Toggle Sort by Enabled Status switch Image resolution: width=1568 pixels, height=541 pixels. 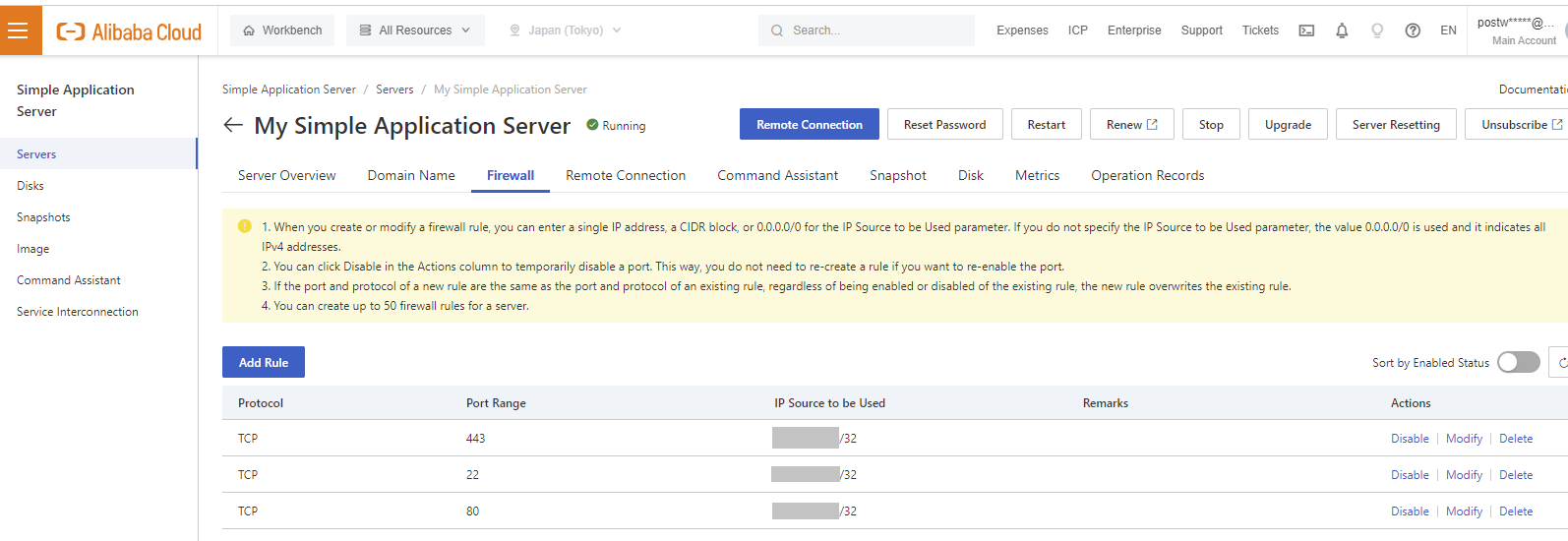[x=1519, y=362]
